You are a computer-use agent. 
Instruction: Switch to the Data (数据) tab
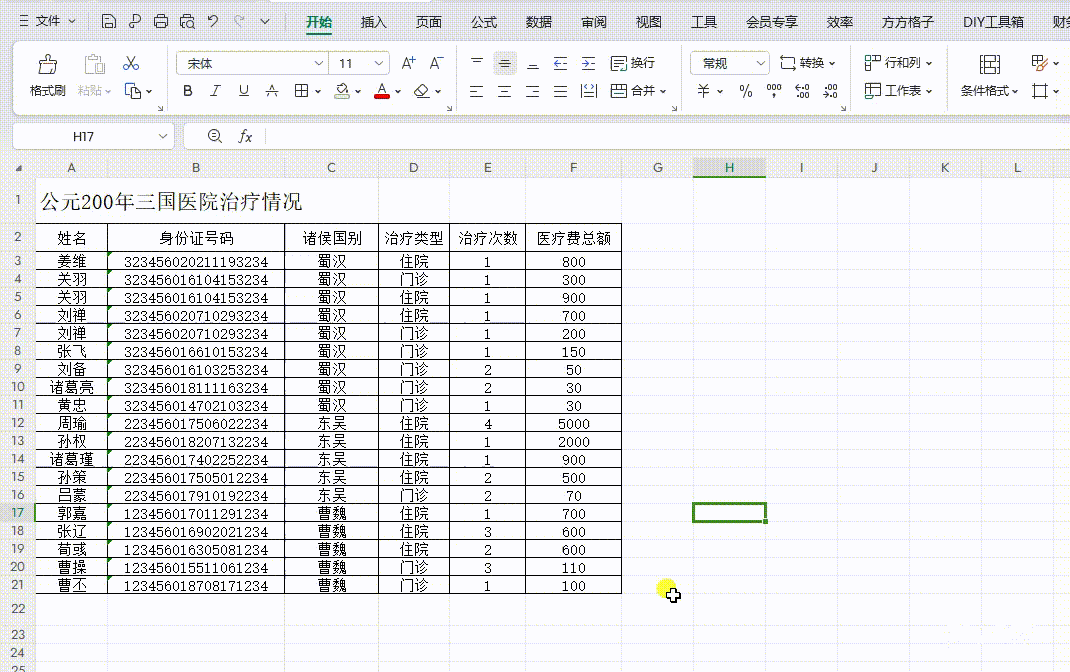538,22
